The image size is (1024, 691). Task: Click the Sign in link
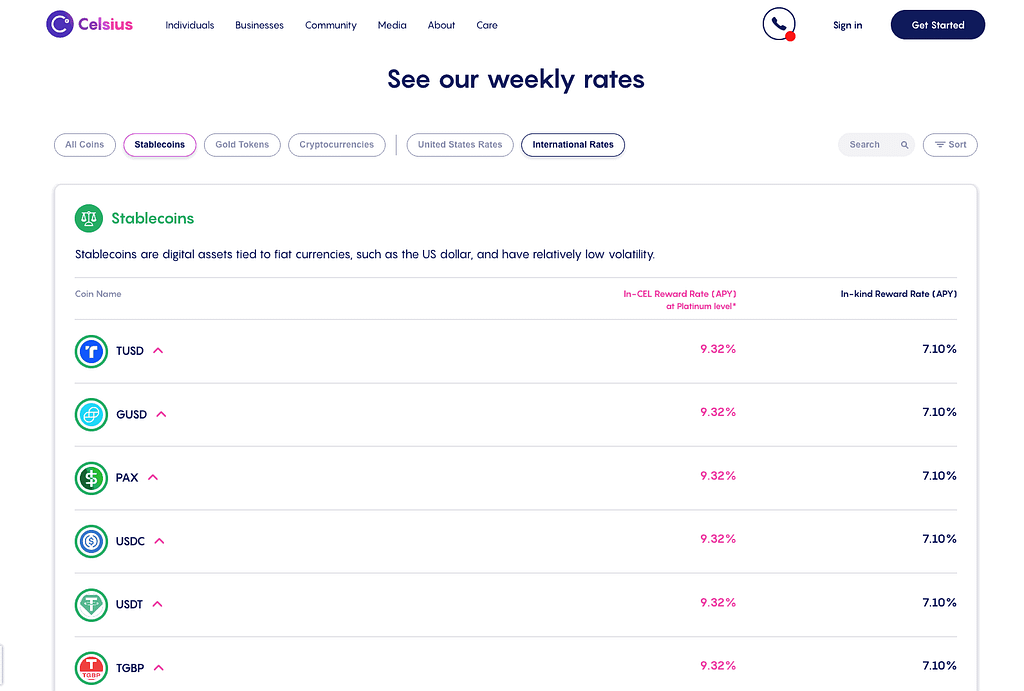(x=848, y=25)
